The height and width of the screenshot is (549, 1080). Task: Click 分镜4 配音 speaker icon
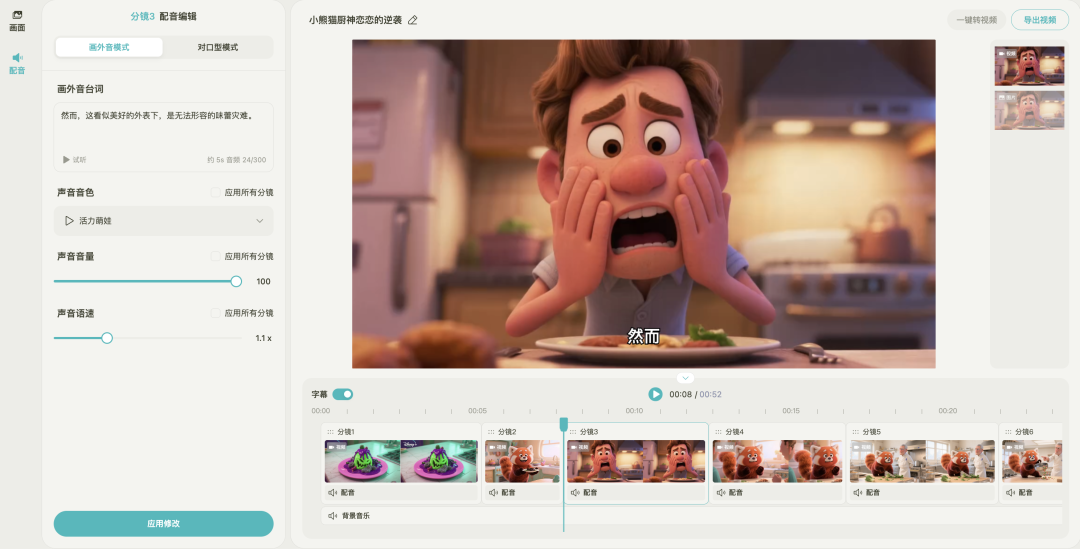pyautogui.click(x=720, y=493)
